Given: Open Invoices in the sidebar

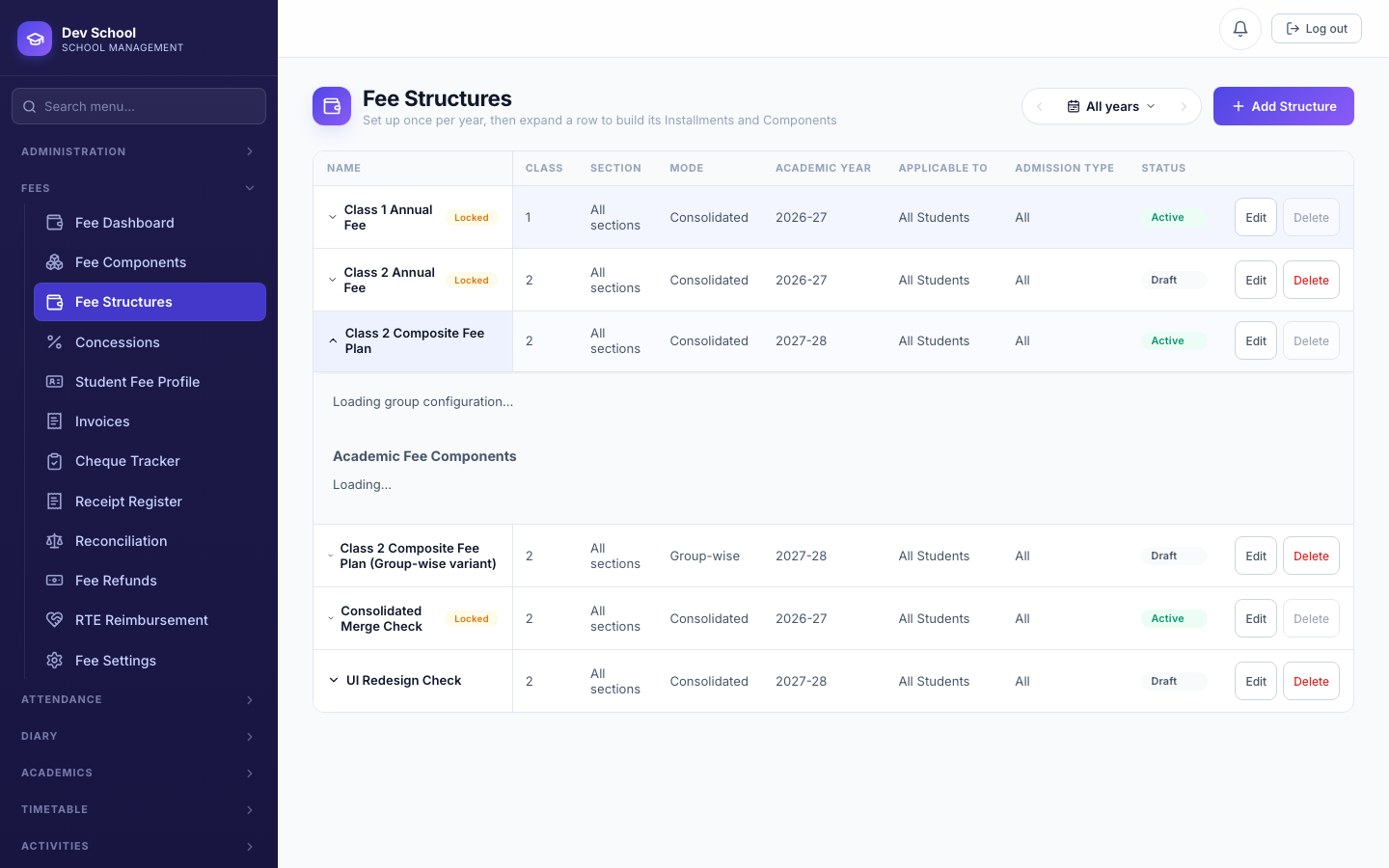Looking at the screenshot, I should (150, 421).
